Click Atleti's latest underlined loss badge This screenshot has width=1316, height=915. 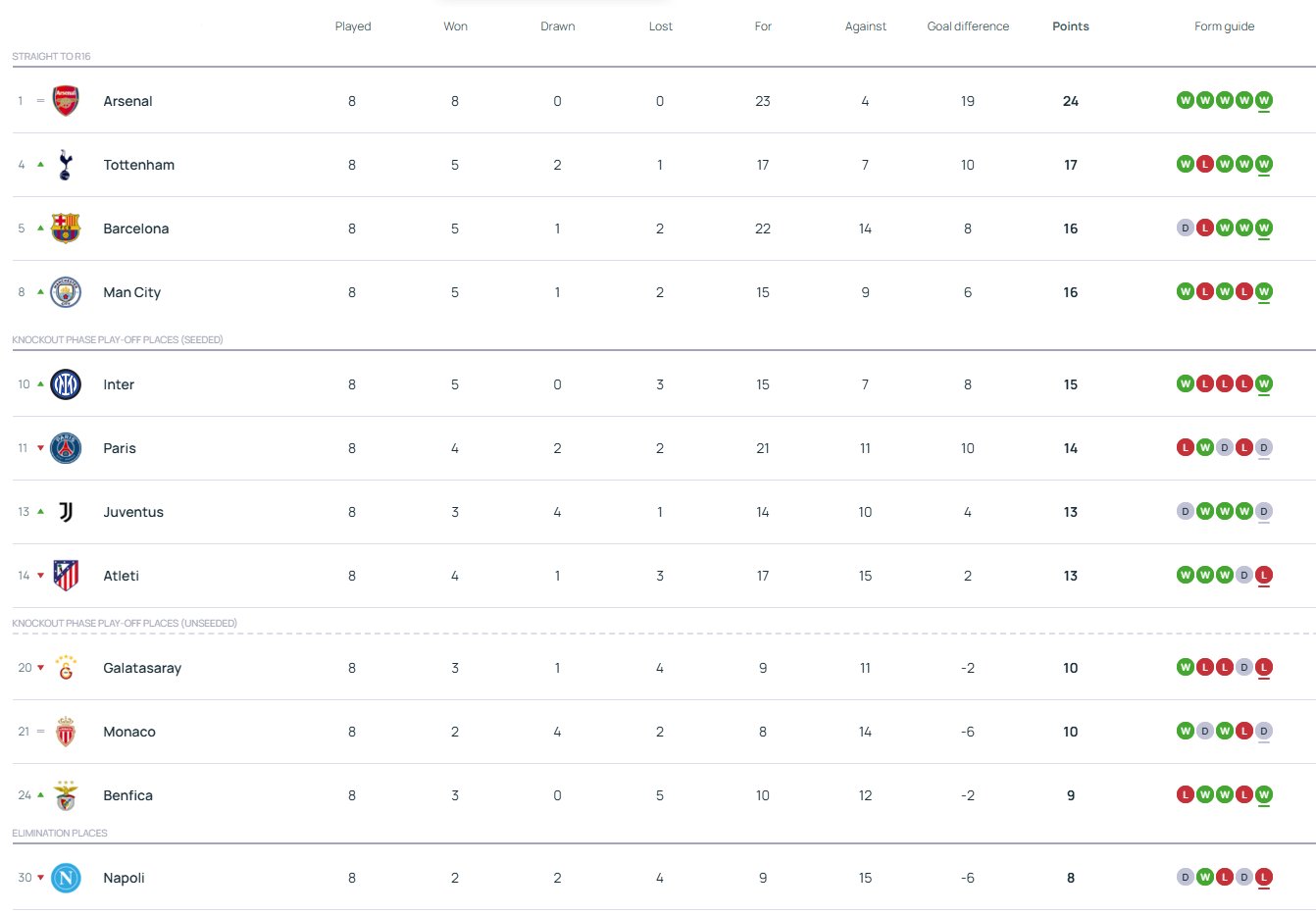[1264, 575]
